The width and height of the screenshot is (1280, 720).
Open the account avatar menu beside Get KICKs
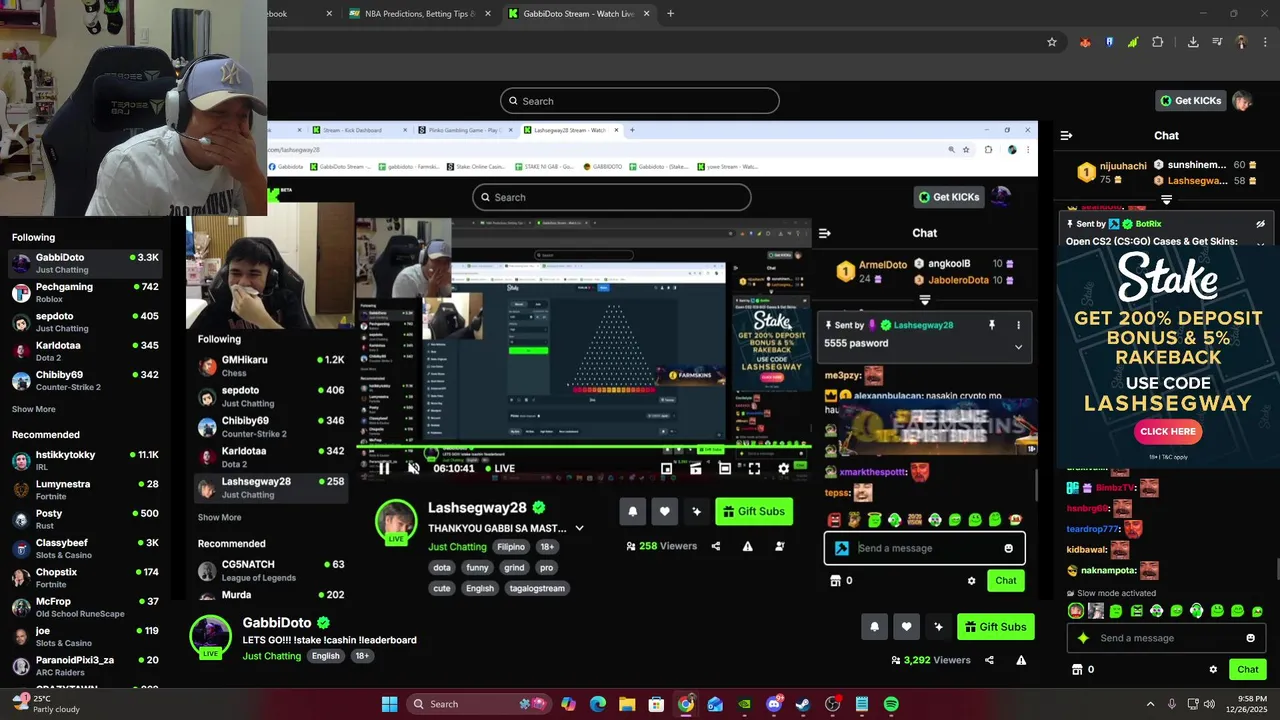(x=1242, y=101)
